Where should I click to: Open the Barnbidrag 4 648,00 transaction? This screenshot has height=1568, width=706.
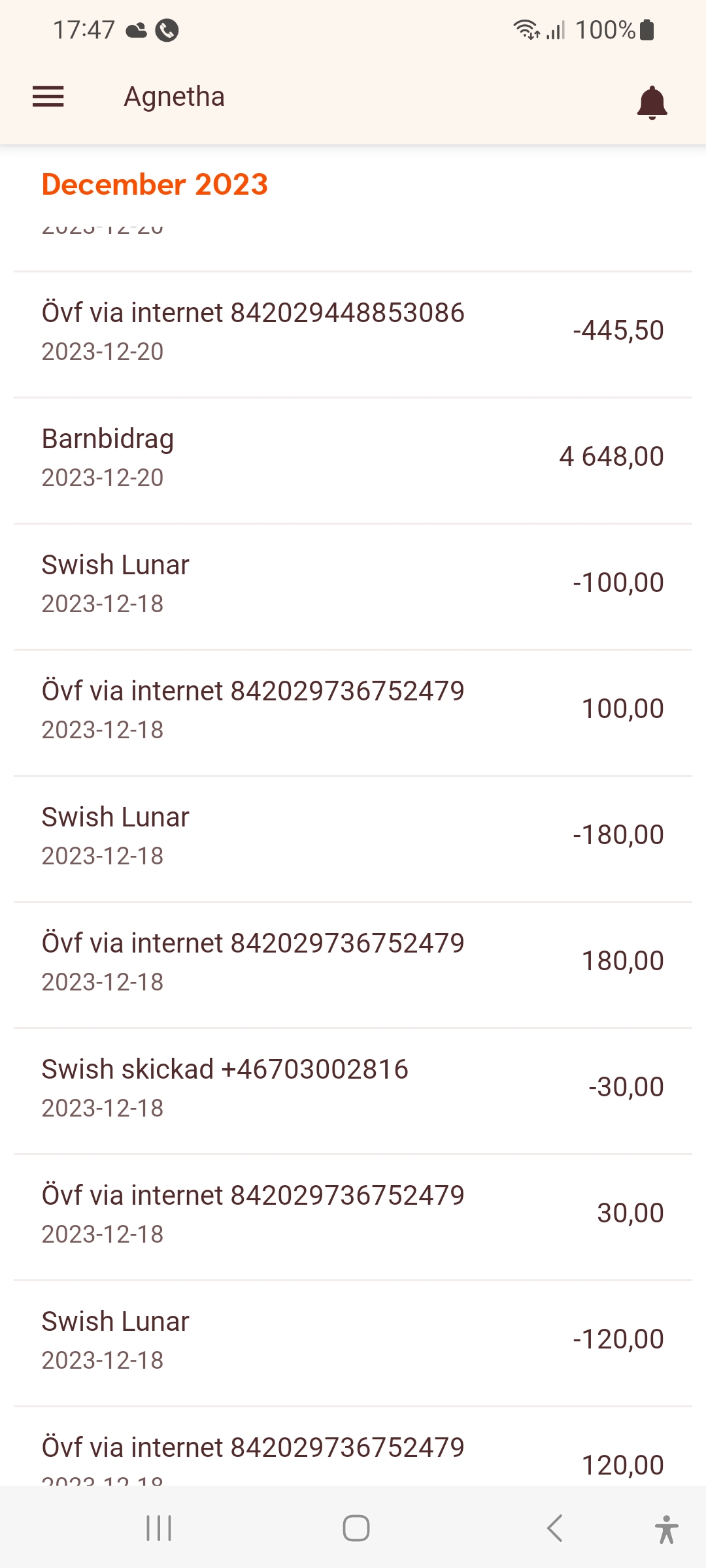pyautogui.click(x=353, y=457)
